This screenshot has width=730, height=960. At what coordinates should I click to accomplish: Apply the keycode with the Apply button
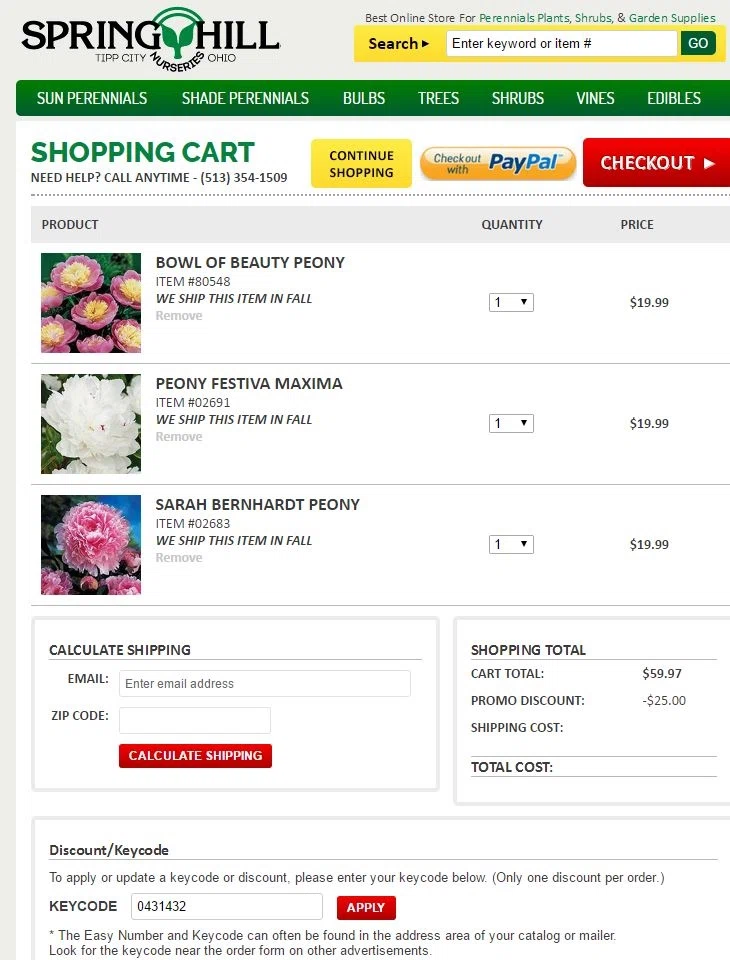pyautogui.click(x=366, y=907)
